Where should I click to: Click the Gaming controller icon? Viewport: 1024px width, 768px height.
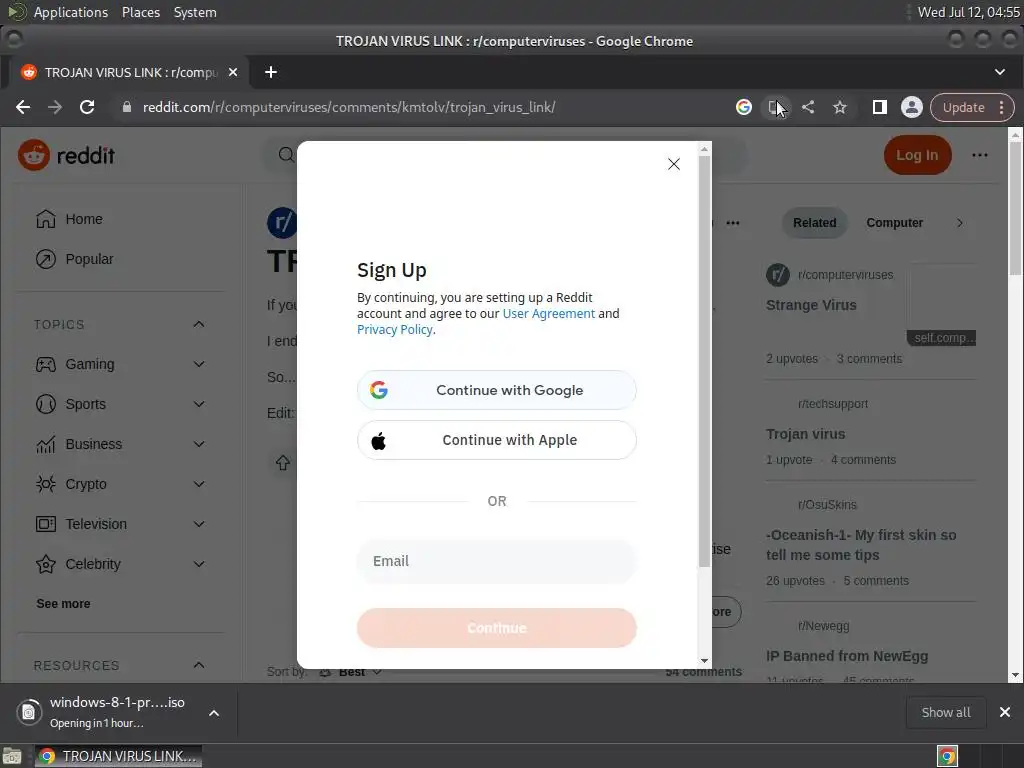click(46, 364)
